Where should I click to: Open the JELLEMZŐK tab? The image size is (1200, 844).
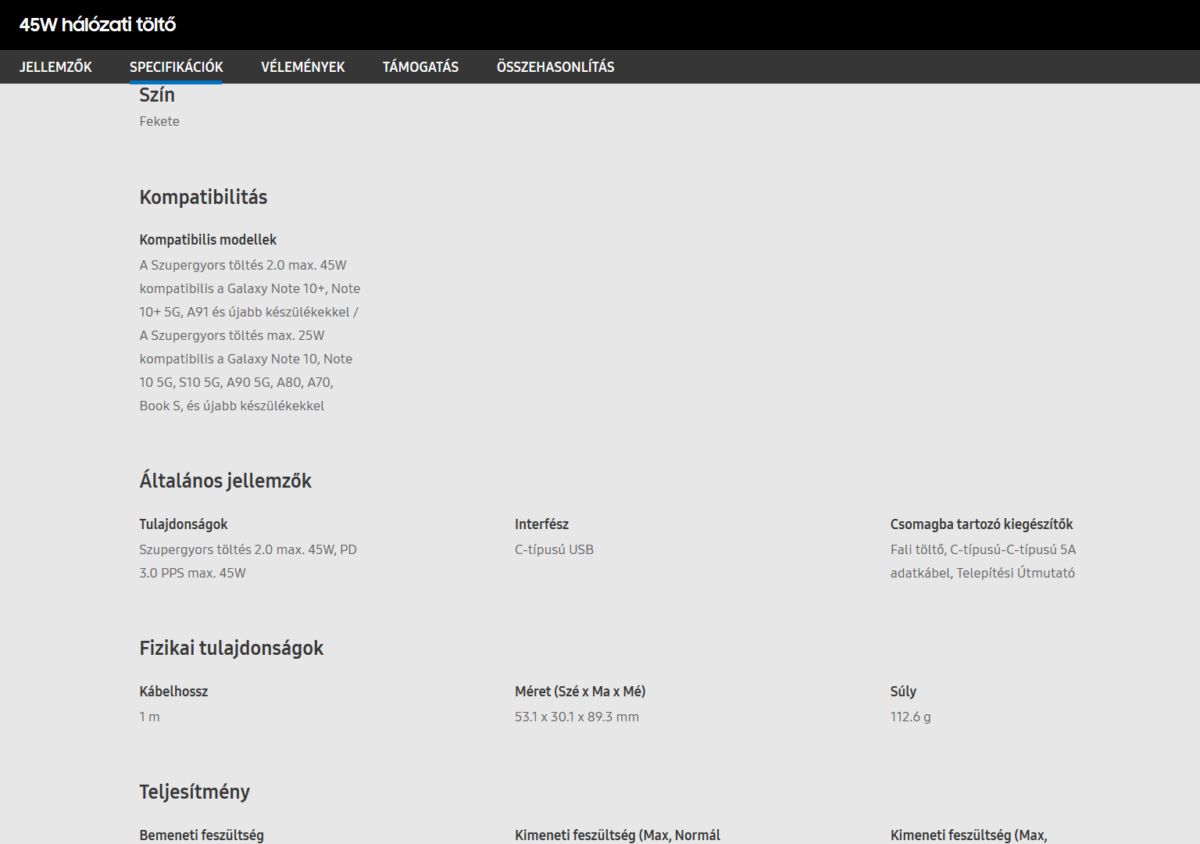(x=56, y=67)
